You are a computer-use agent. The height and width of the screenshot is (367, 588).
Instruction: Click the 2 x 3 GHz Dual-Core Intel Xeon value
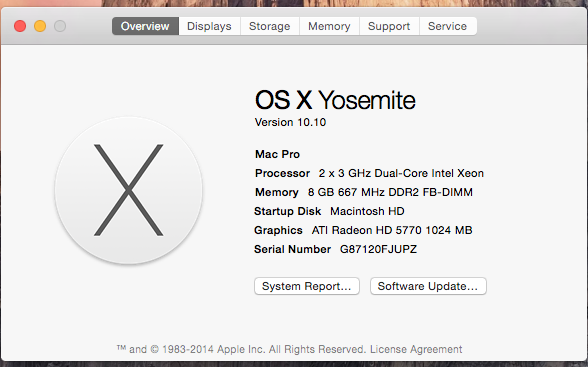[x=401, y=173]
